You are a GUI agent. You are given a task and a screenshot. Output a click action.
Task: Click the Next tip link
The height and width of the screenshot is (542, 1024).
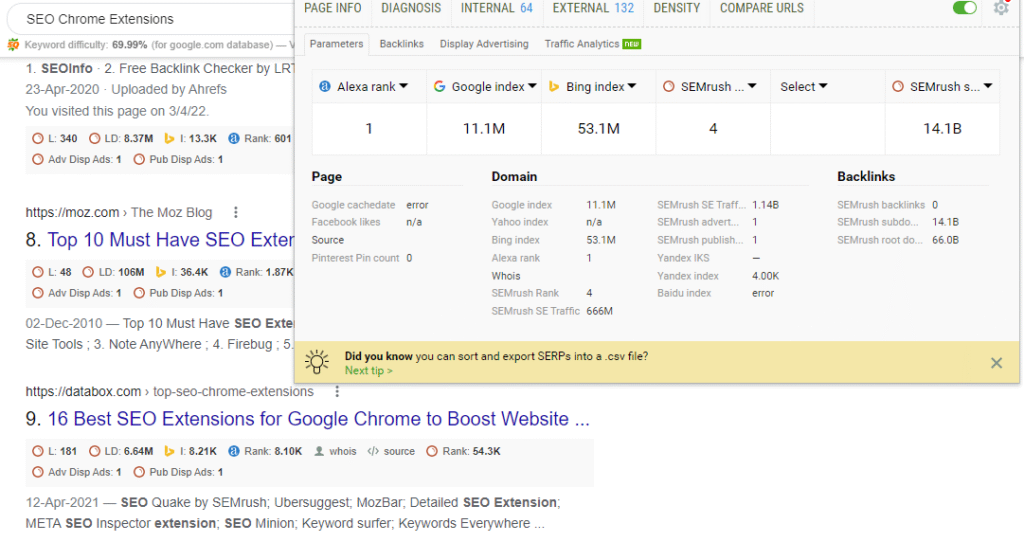[368, 371]
